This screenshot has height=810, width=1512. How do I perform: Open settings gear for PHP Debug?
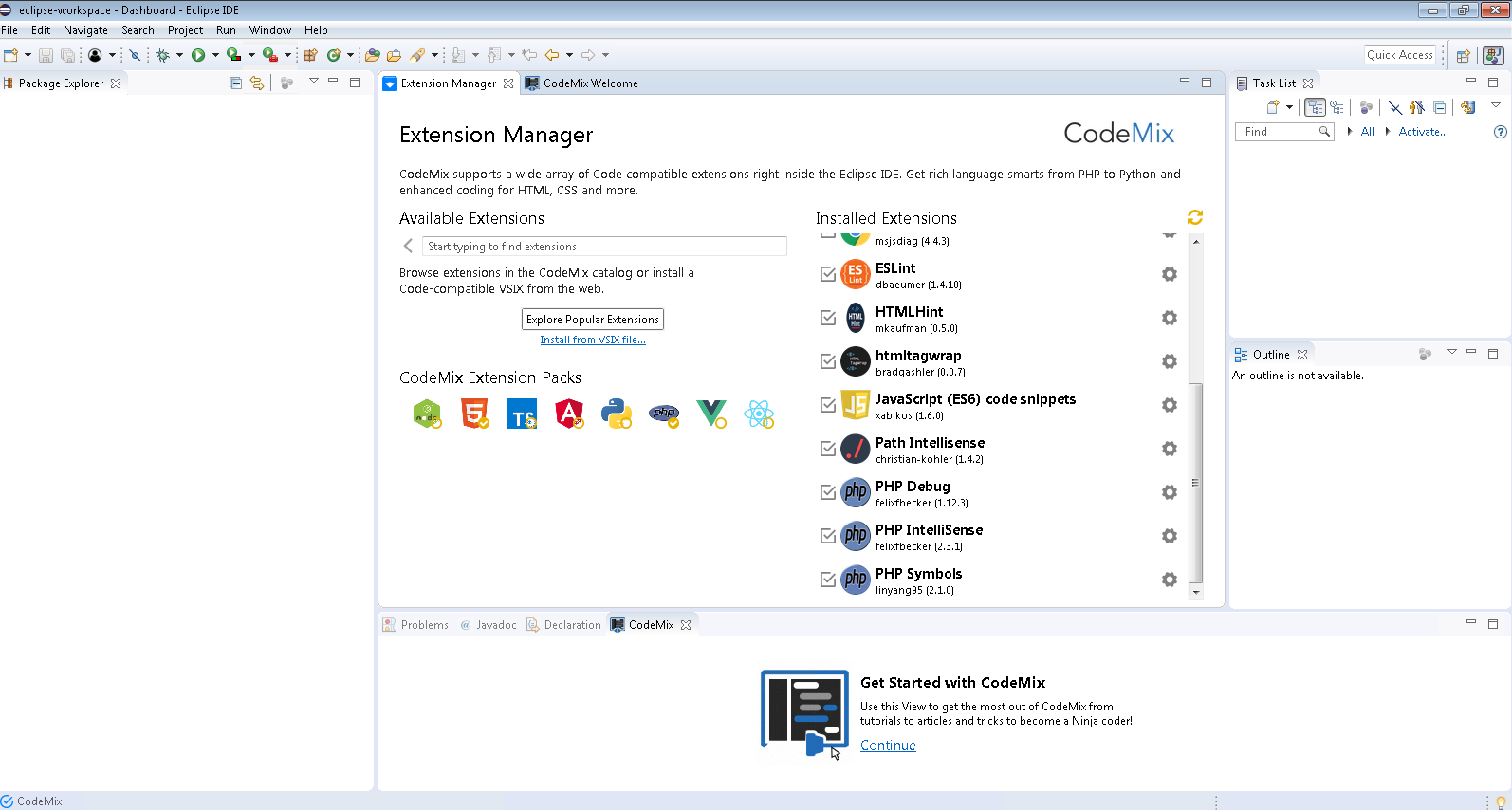click(1170, 492)
